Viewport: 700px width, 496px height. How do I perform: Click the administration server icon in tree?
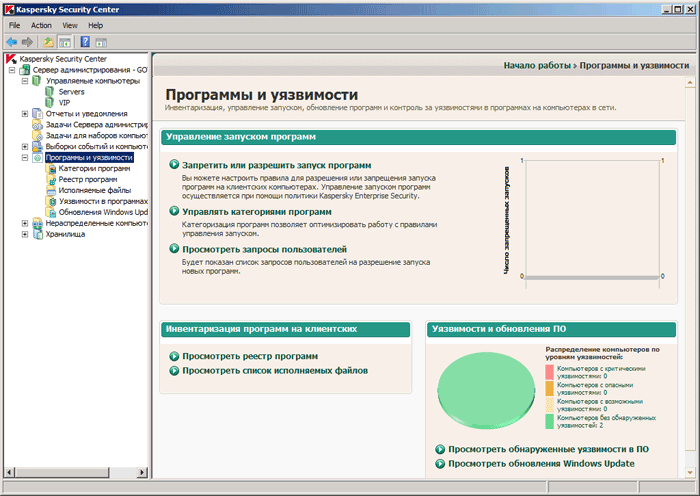[25, 70]
